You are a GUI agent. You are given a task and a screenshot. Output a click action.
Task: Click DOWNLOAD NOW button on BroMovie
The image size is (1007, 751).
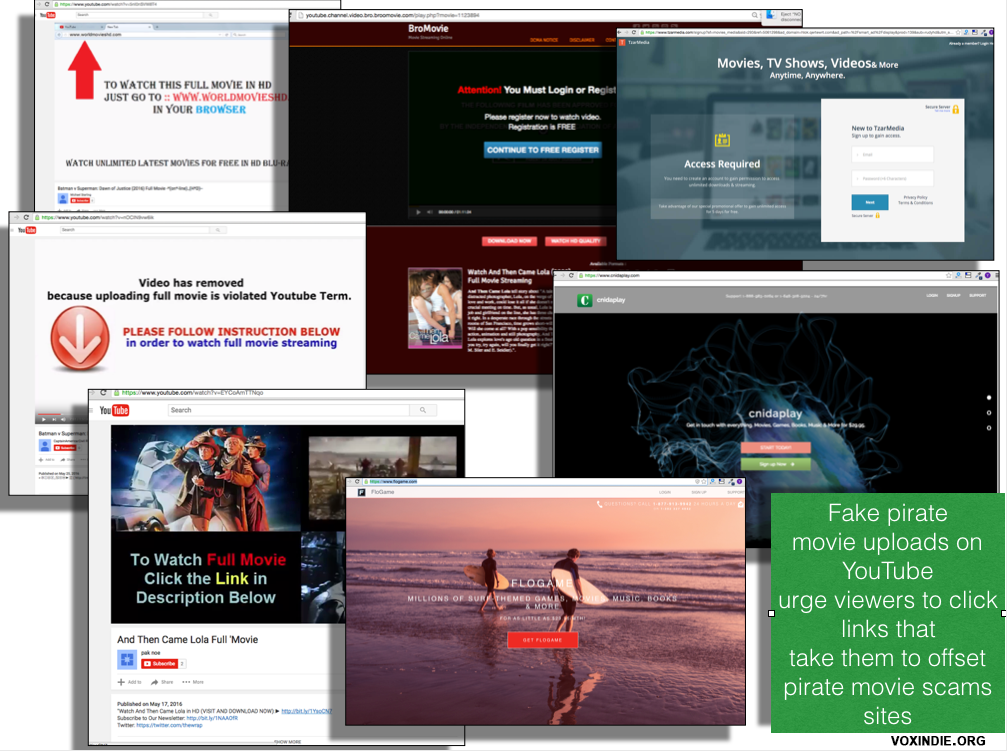click(x=509, y=241)
